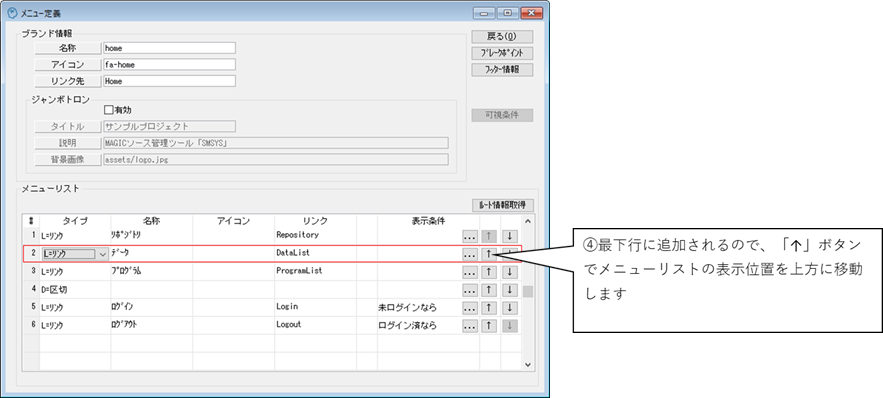
Task: Click the menu list scrollbar down arrow
Action: pos(528,365)
